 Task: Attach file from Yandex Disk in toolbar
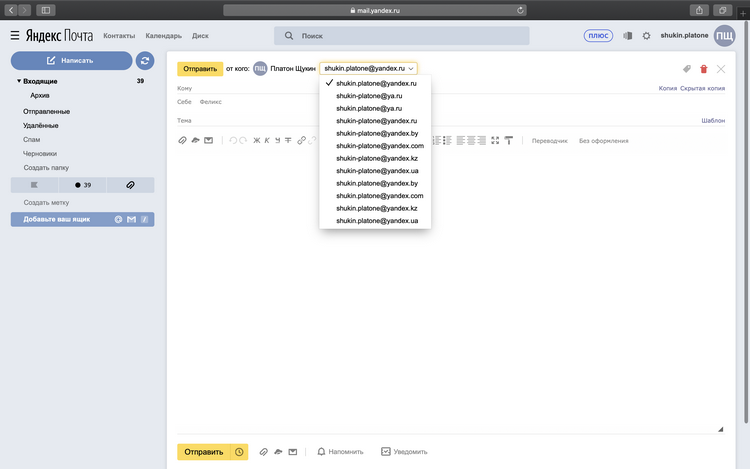pyautogui.click(x=195, y=141)
